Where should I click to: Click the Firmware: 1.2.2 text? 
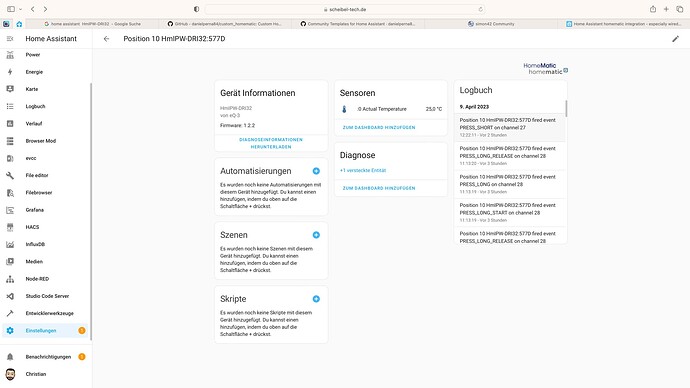[x=238, y=125]
